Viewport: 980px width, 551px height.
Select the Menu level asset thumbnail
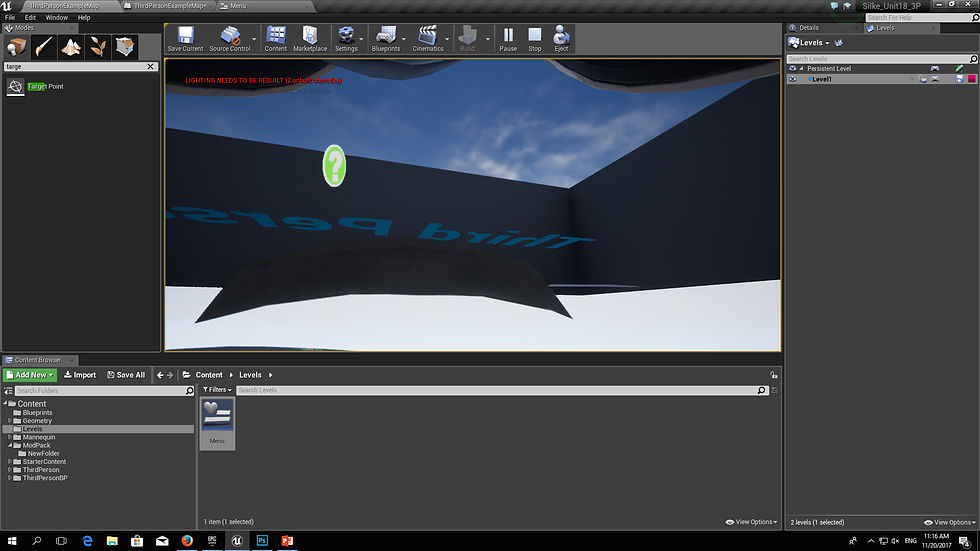(217, 423)
